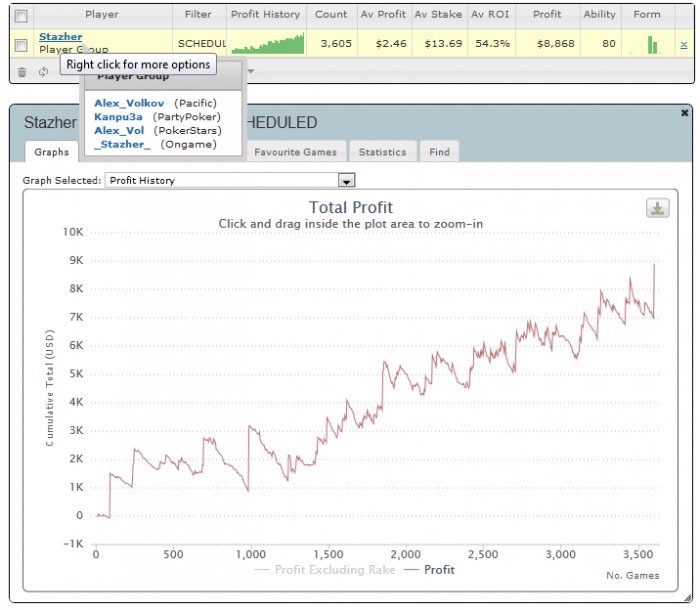Toggle Profit Excluding Rake legend series
Viewport: 700px width, 610px height.
[325, 570]
